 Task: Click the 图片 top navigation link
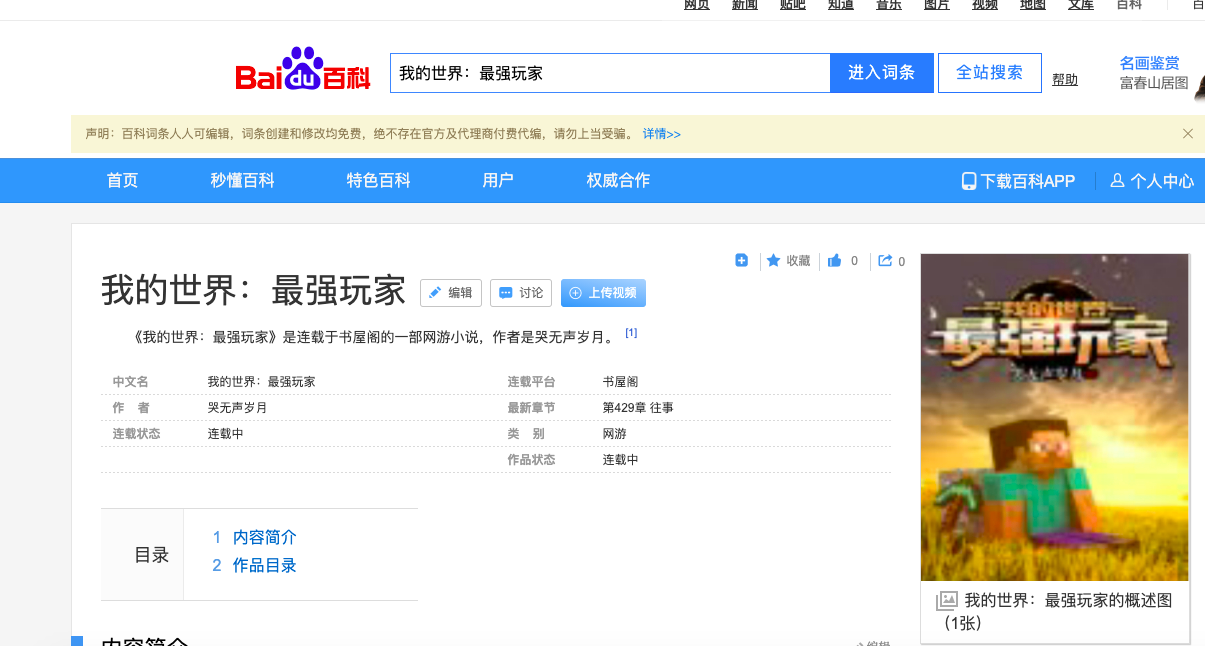tap(937, 5)
